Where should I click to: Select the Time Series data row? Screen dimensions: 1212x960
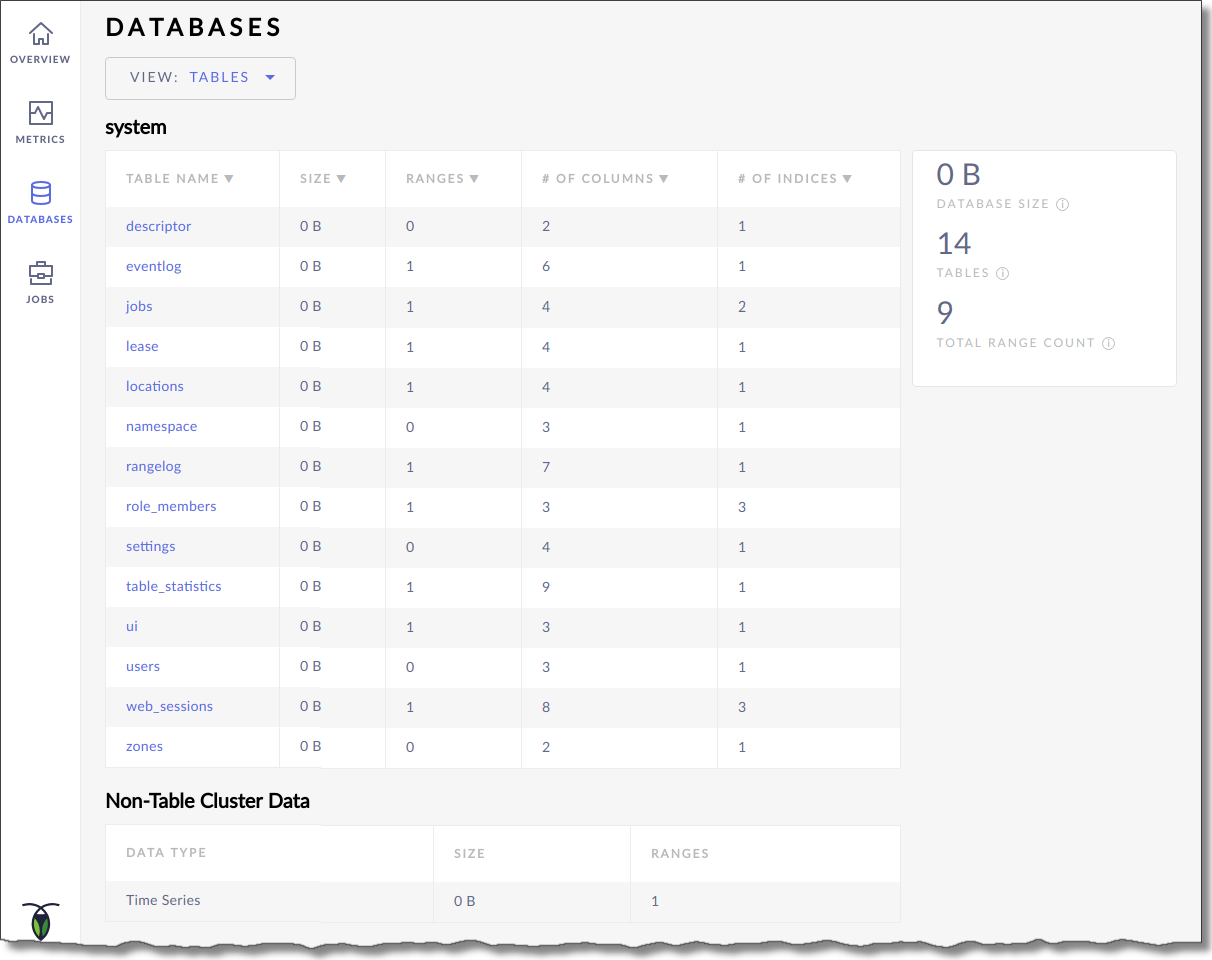[x=163, y=900]
